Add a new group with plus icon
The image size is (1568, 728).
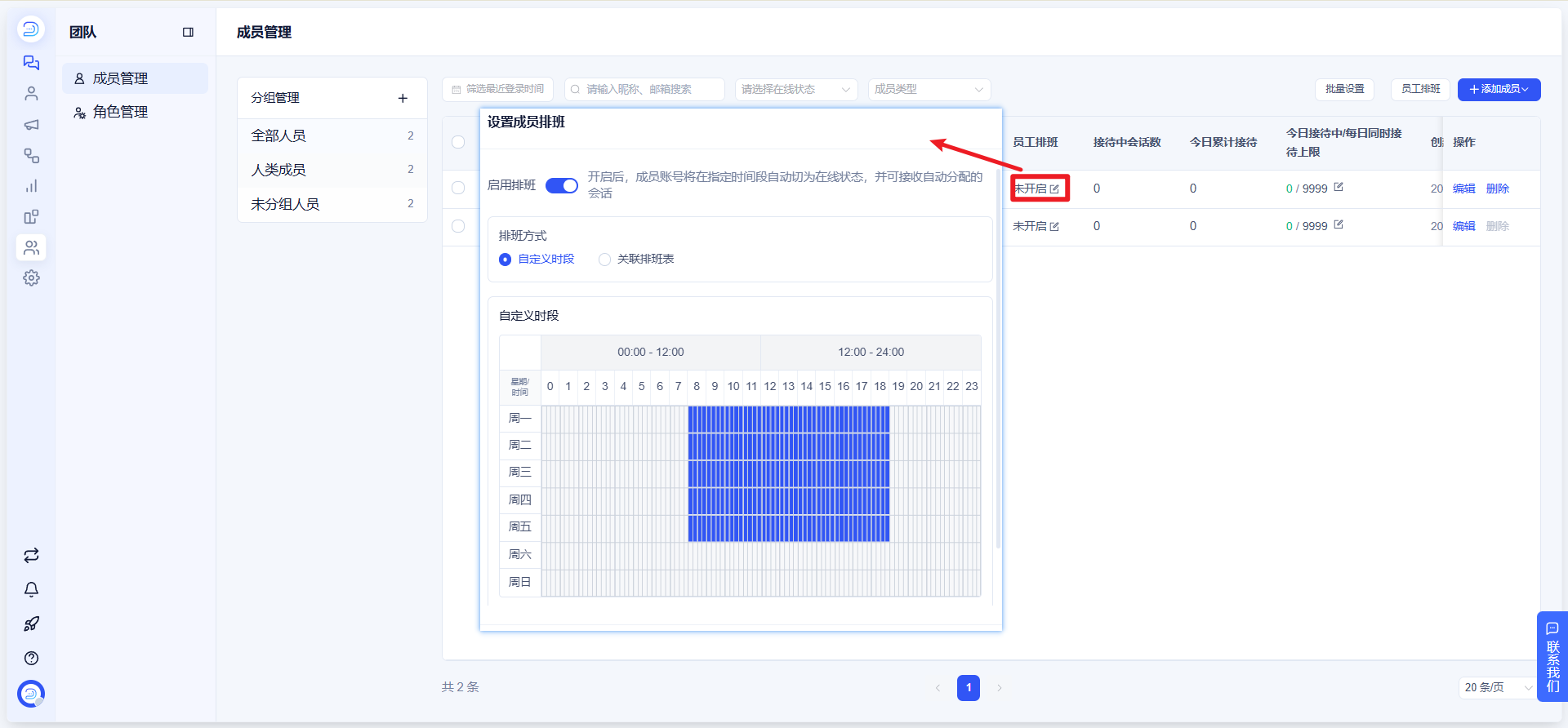pyautogui.click(x=403, y=98)
